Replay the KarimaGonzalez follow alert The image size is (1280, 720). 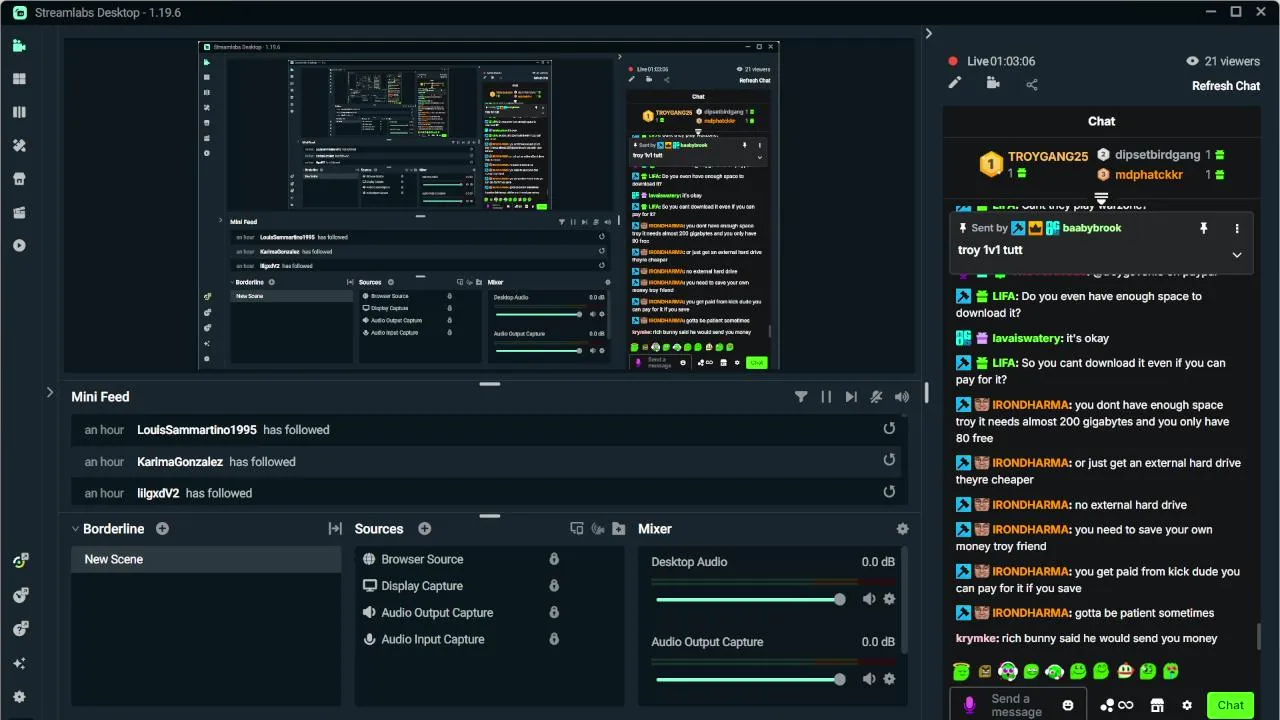point(889,460)
